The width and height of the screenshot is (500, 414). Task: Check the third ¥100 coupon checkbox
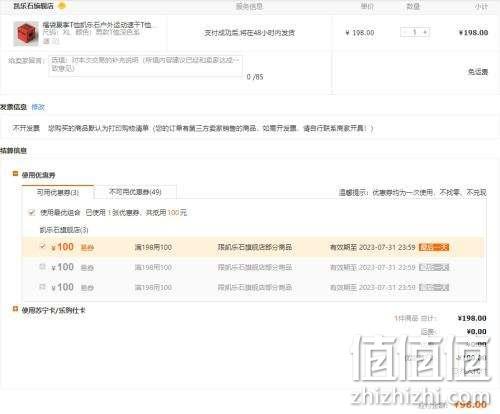point(42,286)
